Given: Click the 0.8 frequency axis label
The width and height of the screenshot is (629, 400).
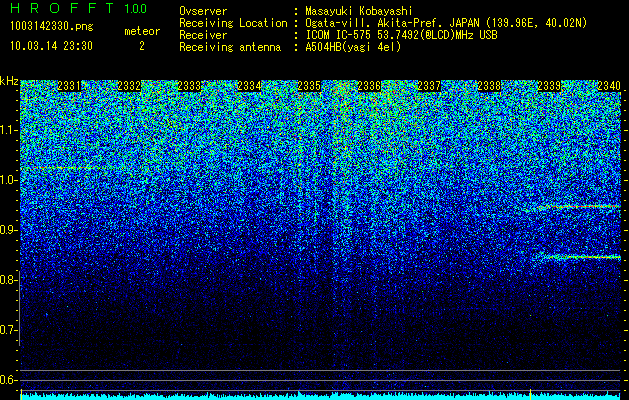Looking at the screenshot, I should click(8, 280).
